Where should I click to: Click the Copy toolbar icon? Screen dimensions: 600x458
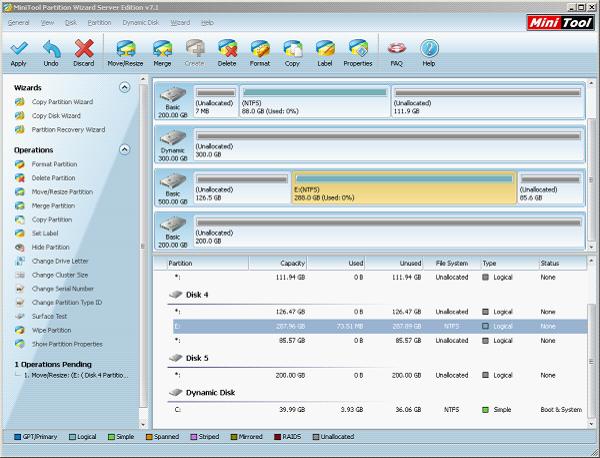click(292, 49)
